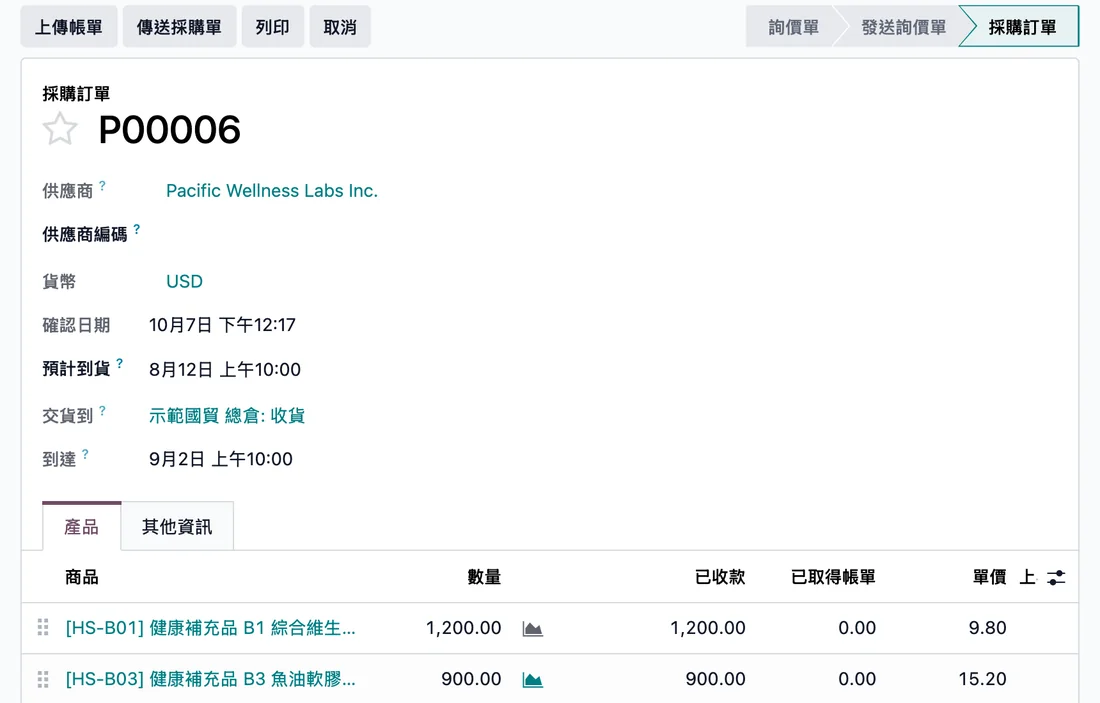Switch to the 其他資訊 tab
This screenshot has height=703, width=1100.
[177, 526]
